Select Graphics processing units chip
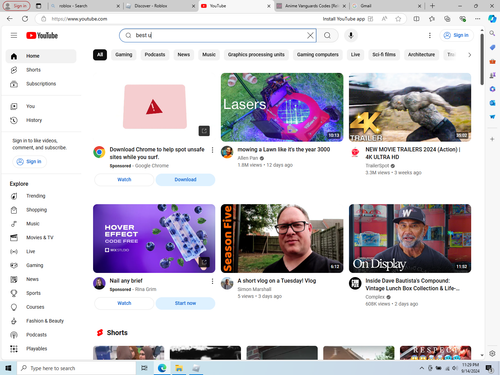The height and width of the screenshot is (375, 500). [256, 55]
